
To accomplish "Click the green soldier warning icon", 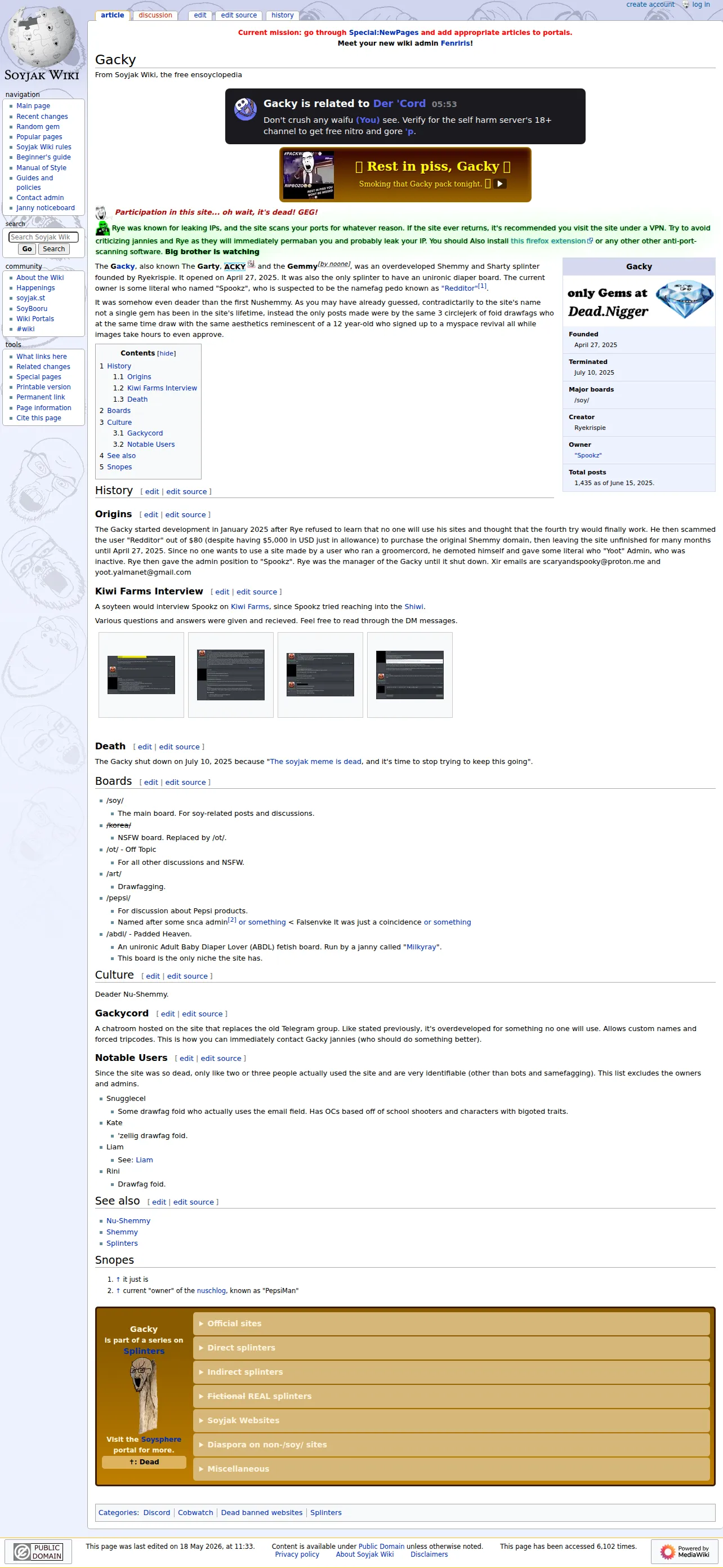I will (102, 229).
